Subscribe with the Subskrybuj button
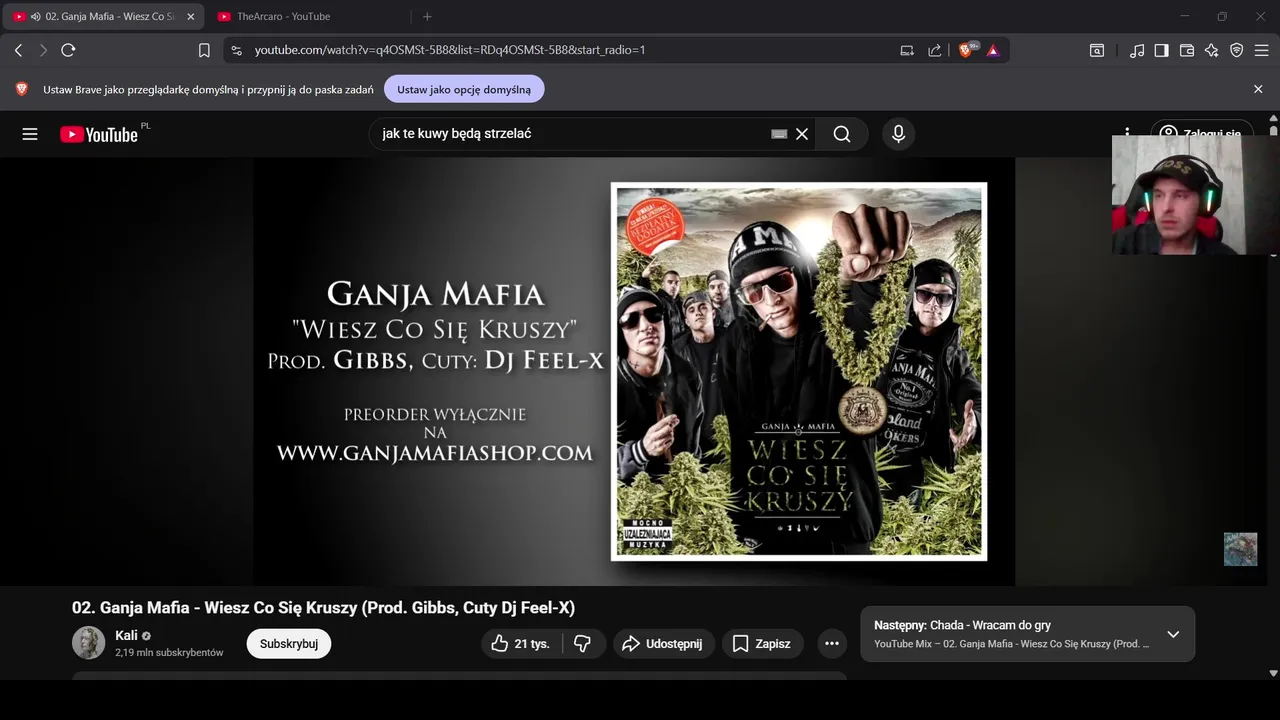This screenshot has width=1280, height=720. tap(289, 644)
